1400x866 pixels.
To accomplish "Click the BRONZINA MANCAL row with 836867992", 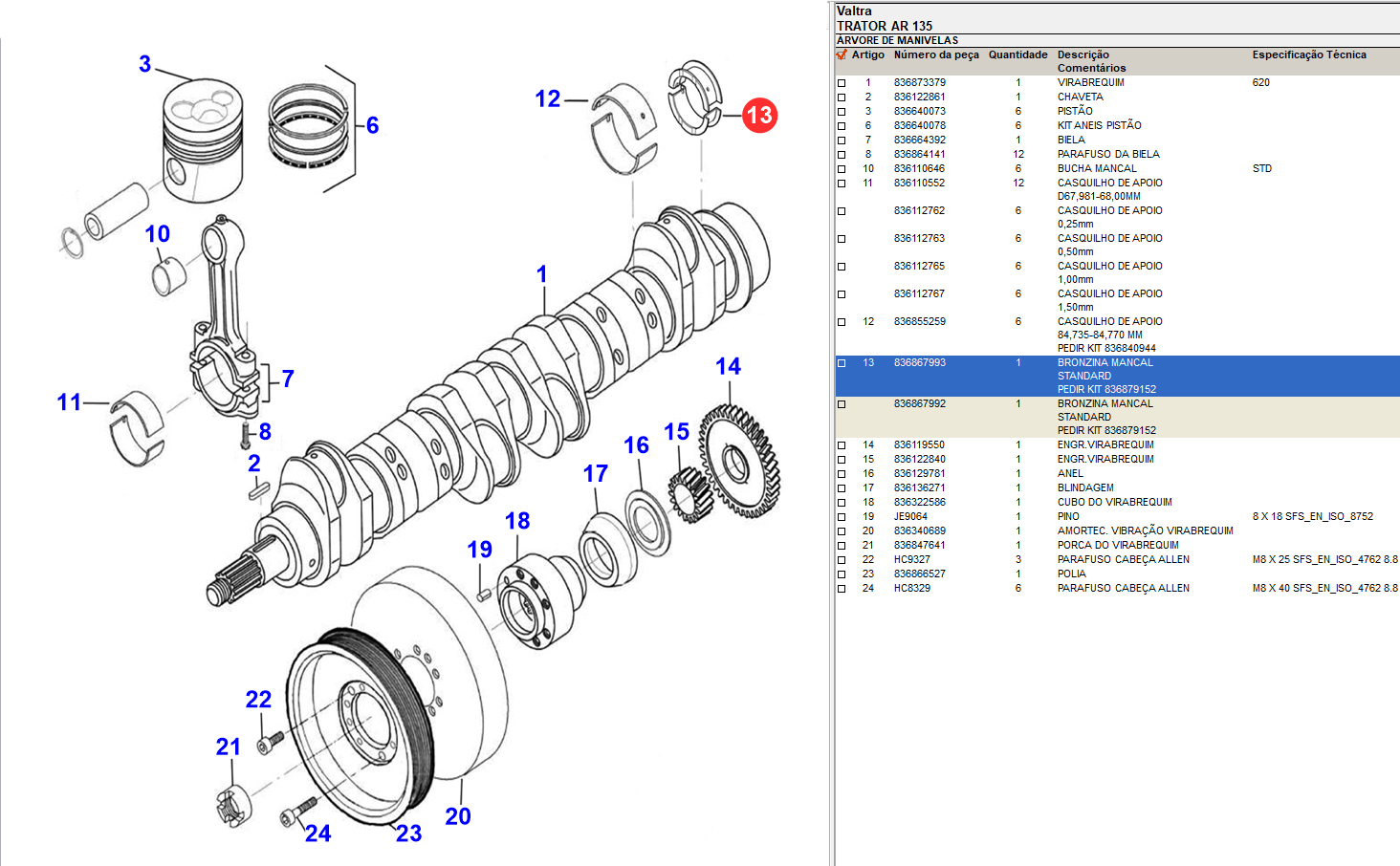I will [x=1105, y=404].
